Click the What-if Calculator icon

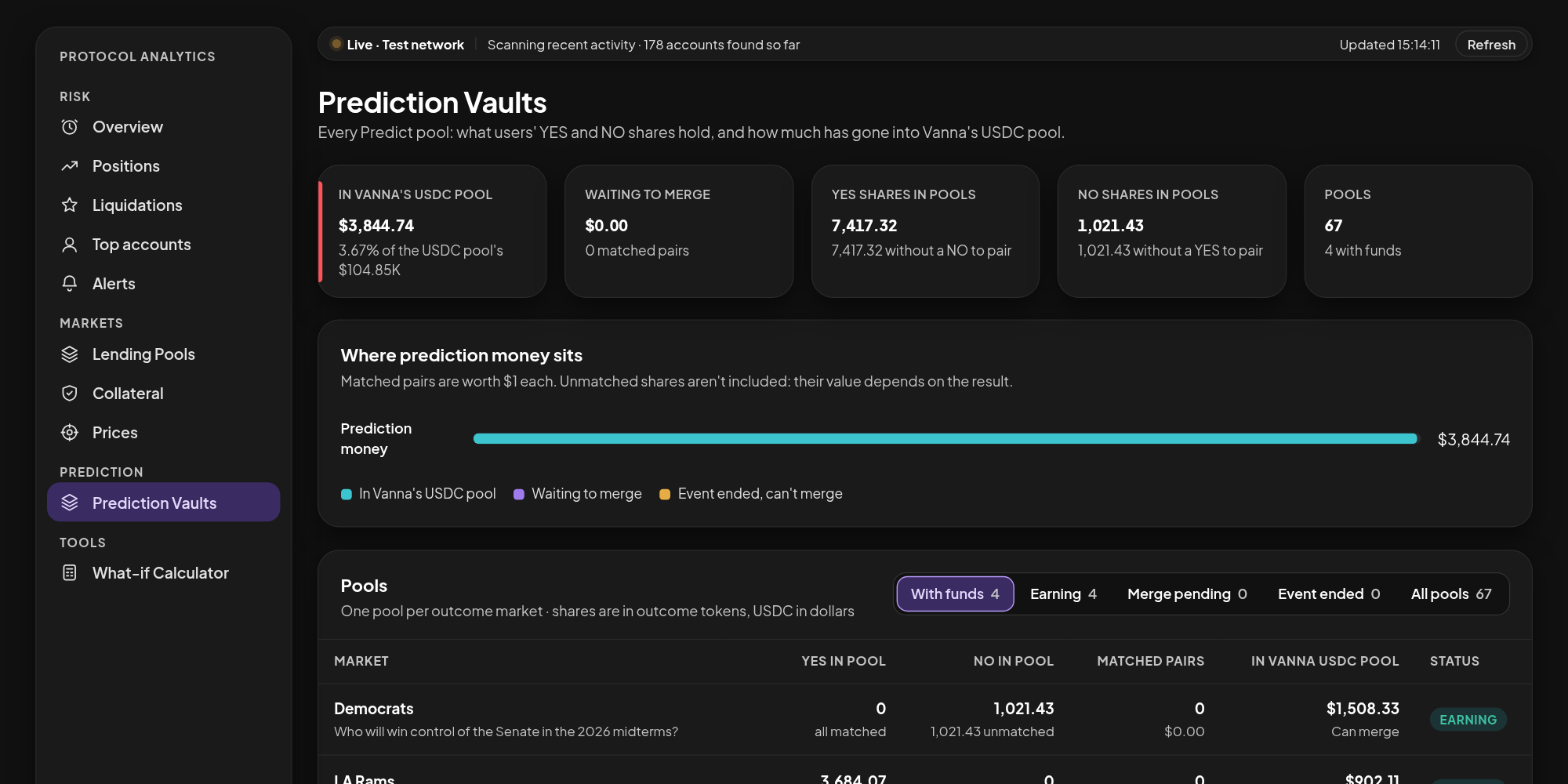click(x=70, y=573)
